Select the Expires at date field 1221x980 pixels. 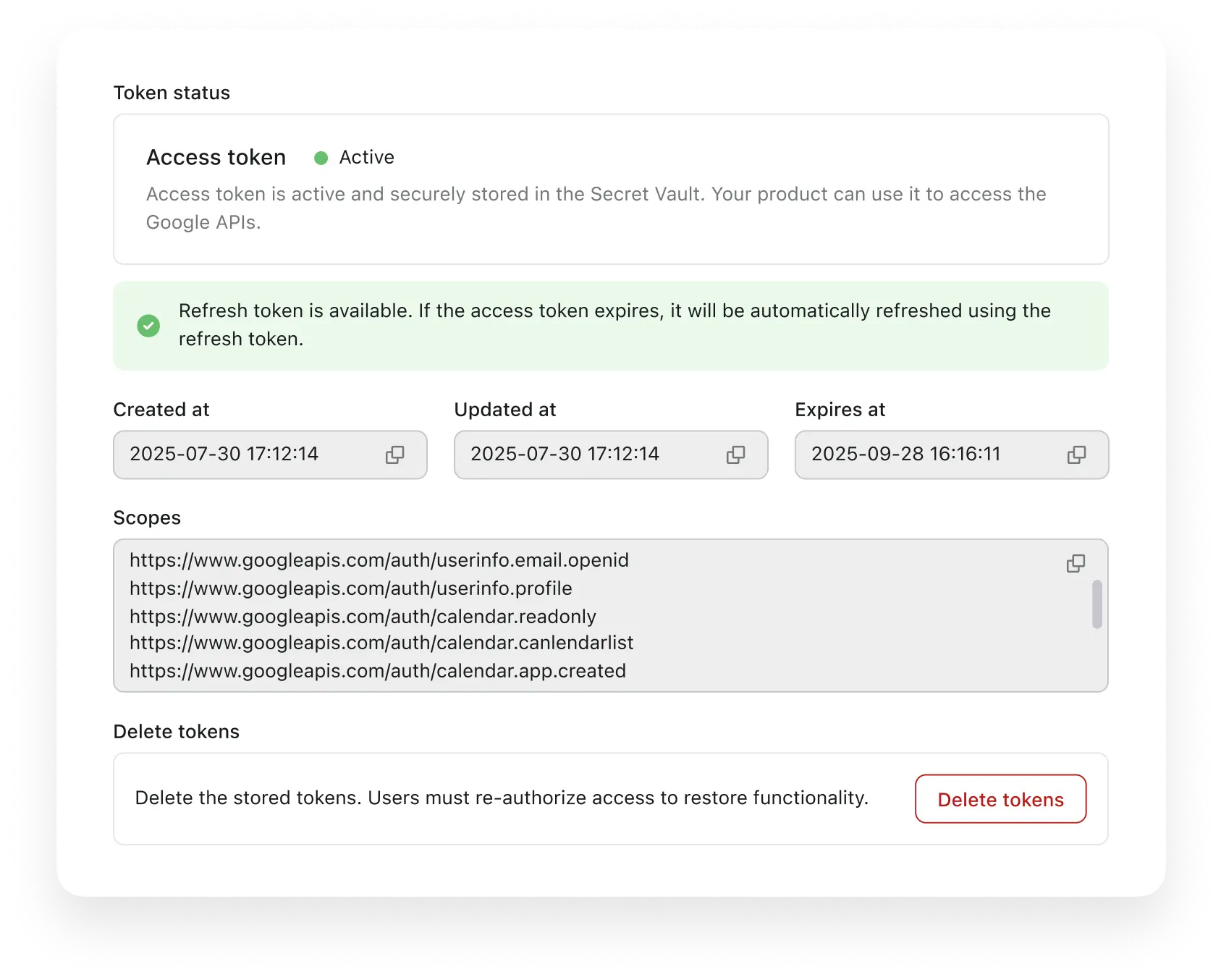click(x=952, y=455)
